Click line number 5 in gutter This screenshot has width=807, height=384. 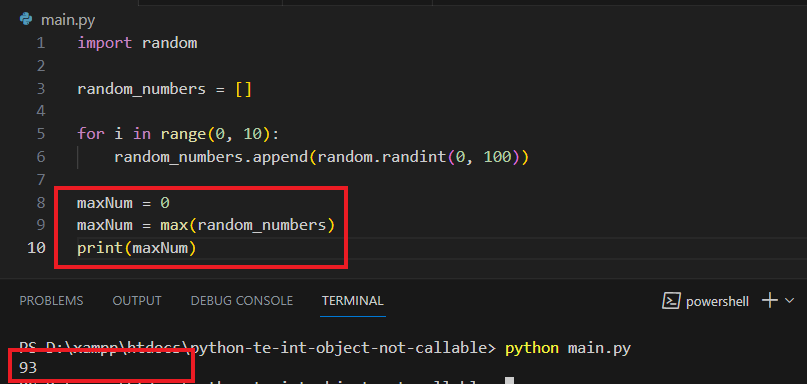point(41,134)
